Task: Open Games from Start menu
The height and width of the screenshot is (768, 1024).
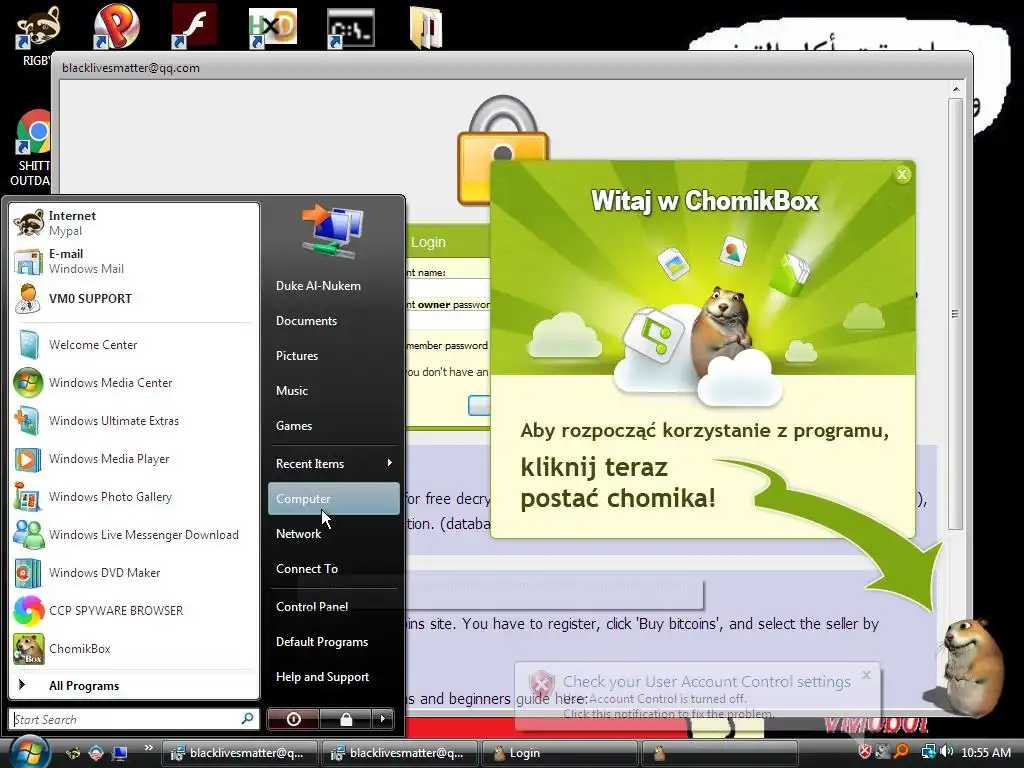Action: tap(333, 426)
